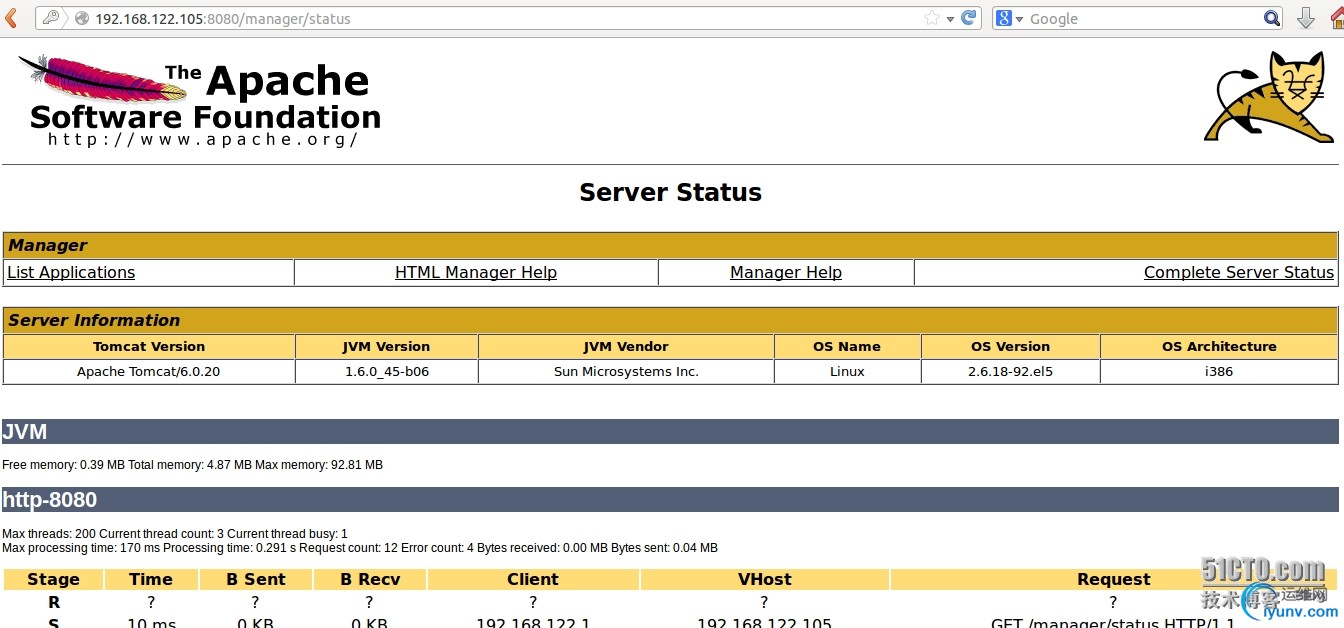Click the JVM Vendor column header
This screenshot has width=1344, height=628.
(626, 346)
